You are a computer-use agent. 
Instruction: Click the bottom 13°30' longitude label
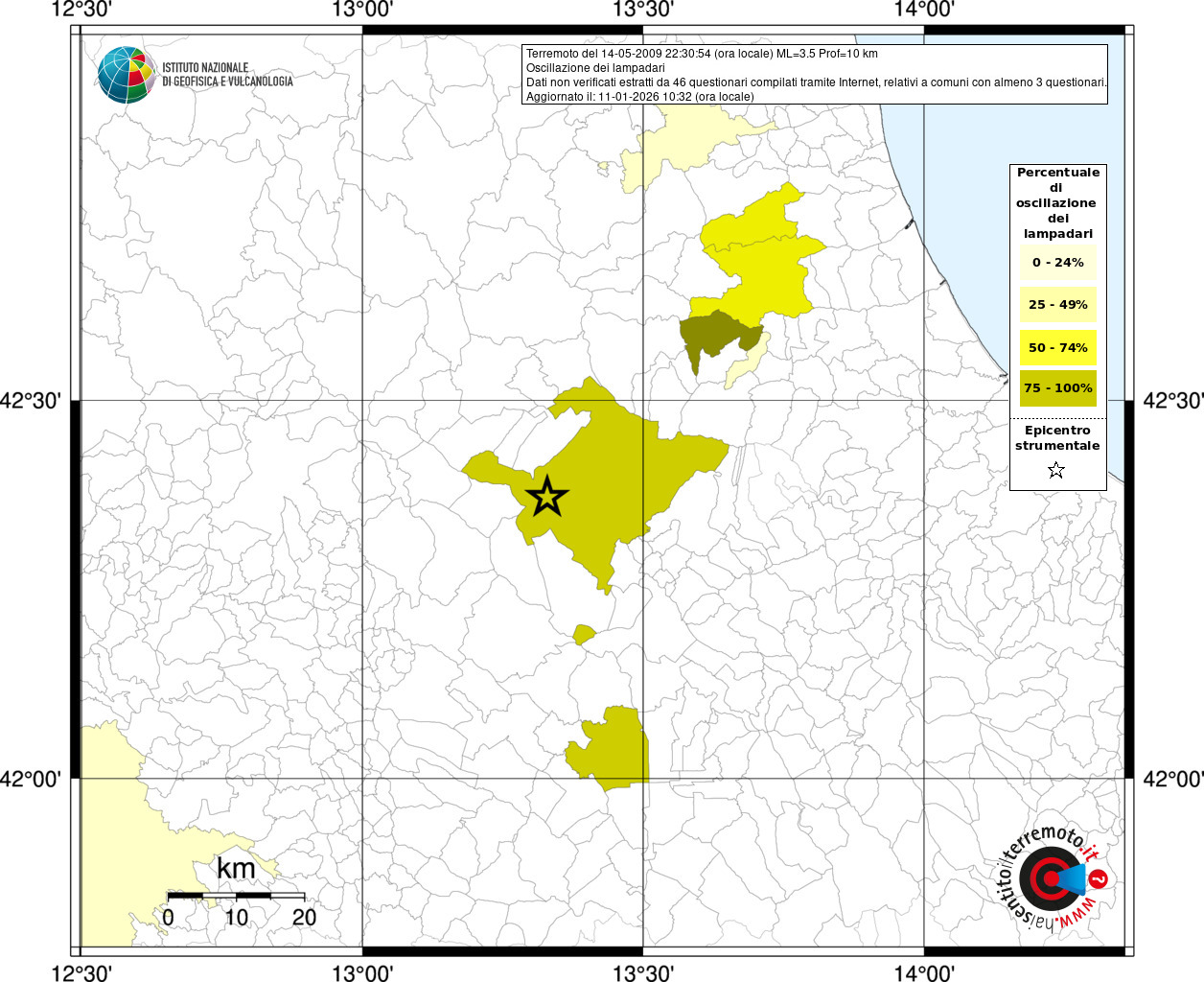(643, 973)
